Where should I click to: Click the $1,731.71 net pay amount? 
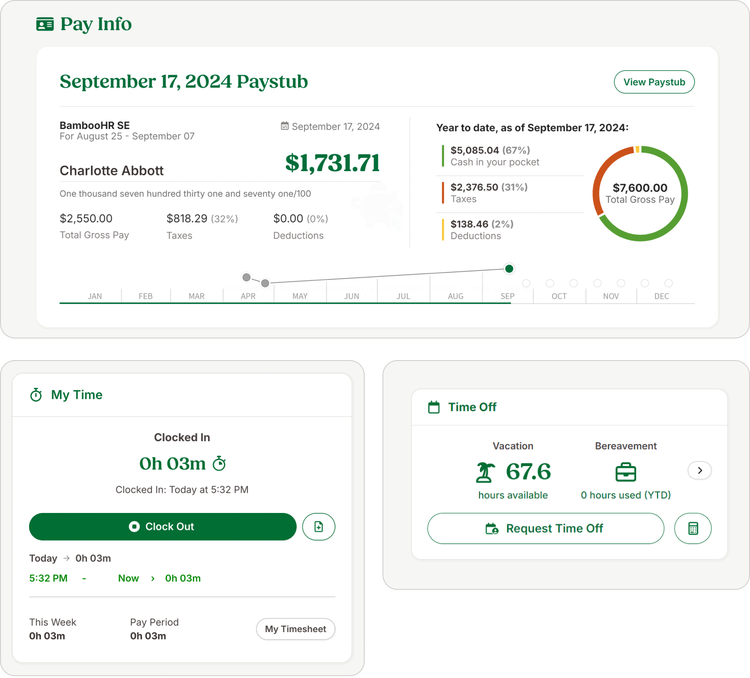332,163
